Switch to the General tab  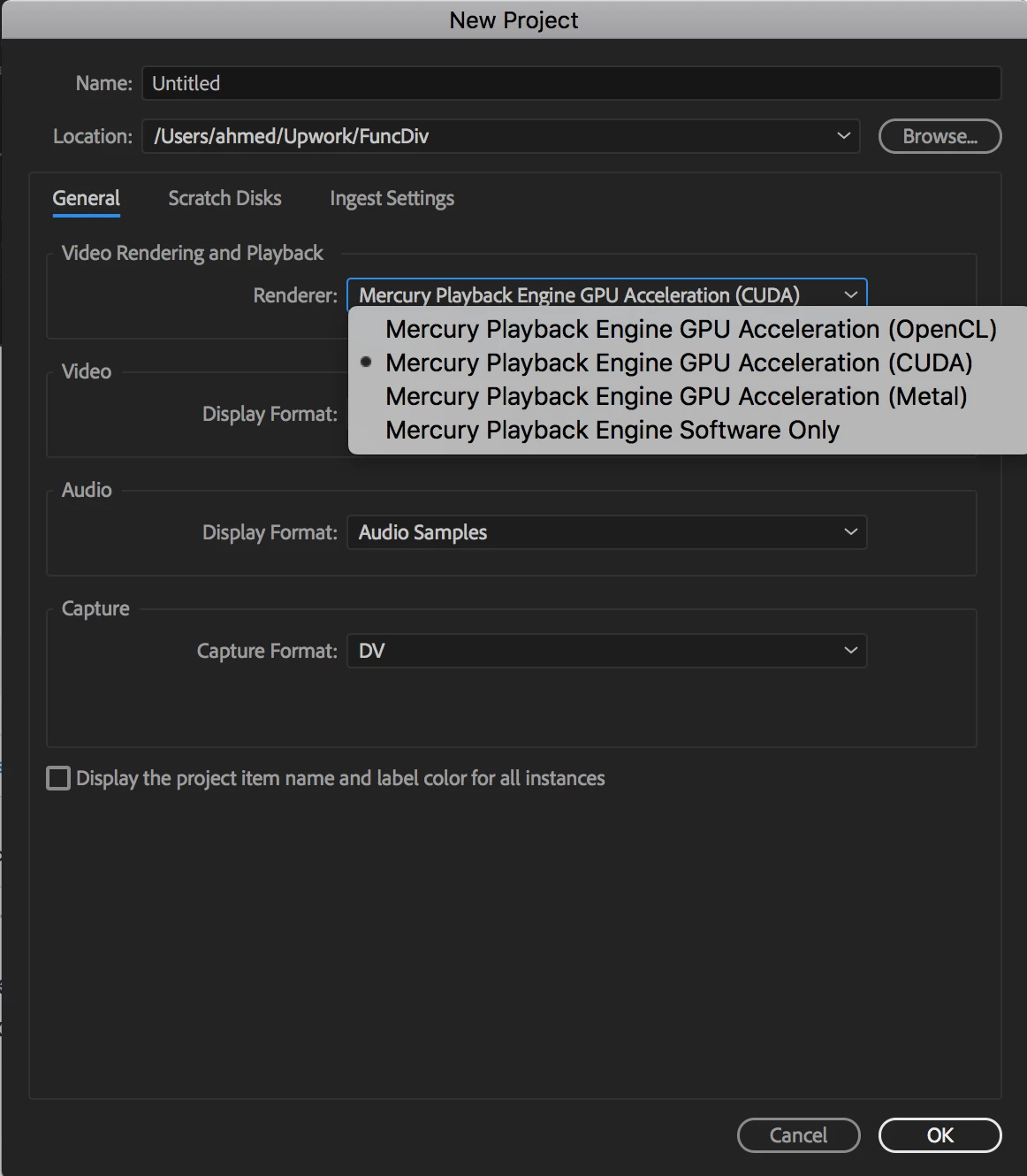click(x=87, y=199)
